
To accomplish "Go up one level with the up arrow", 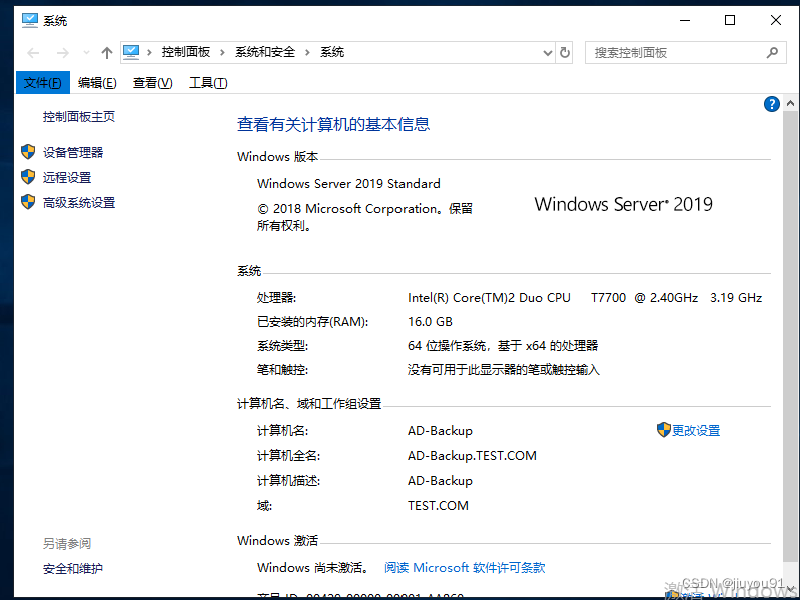I will click(107, 53).
